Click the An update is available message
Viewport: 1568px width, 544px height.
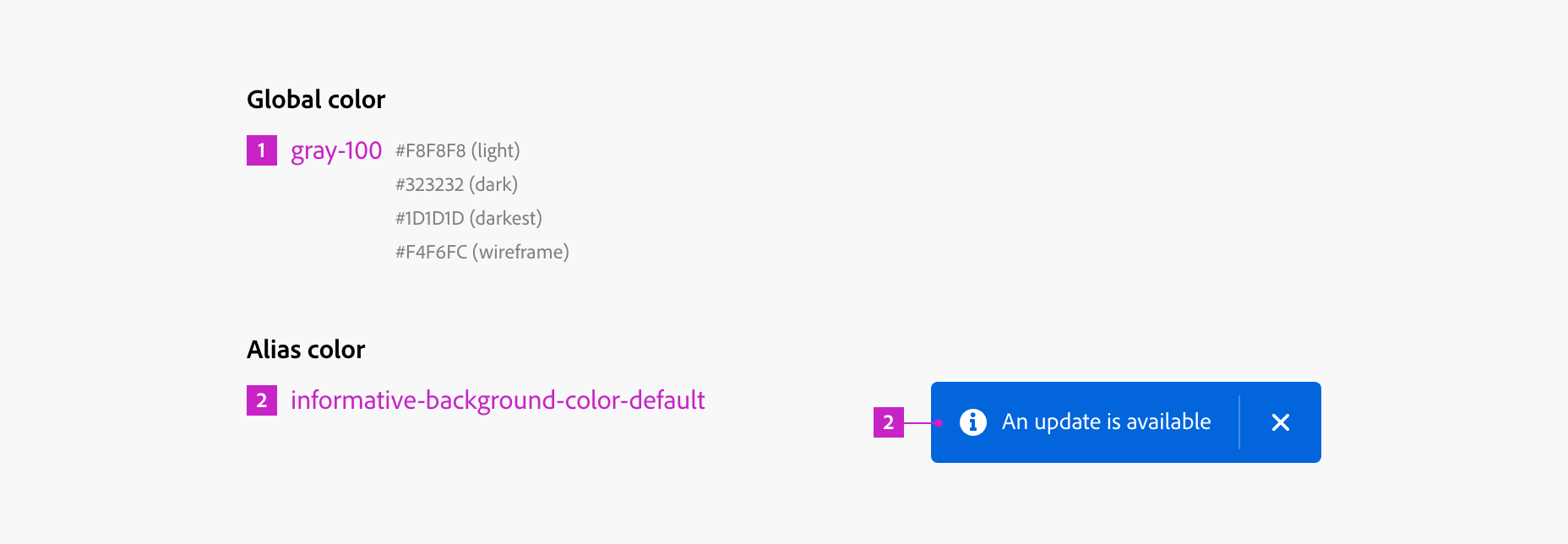(1105, 422)
